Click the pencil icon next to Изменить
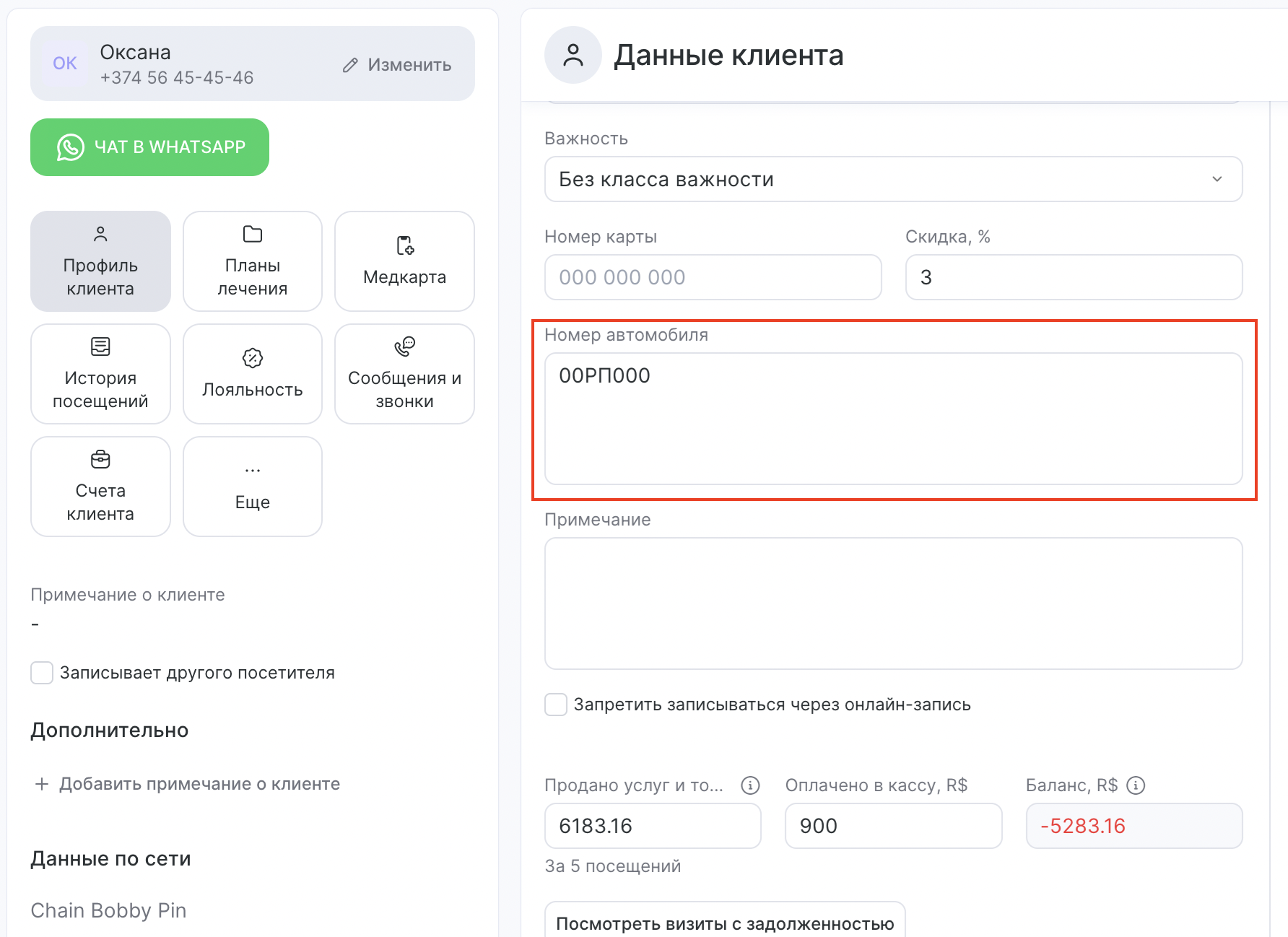The width and height of the screenshot is (1288, 937). 350,65
